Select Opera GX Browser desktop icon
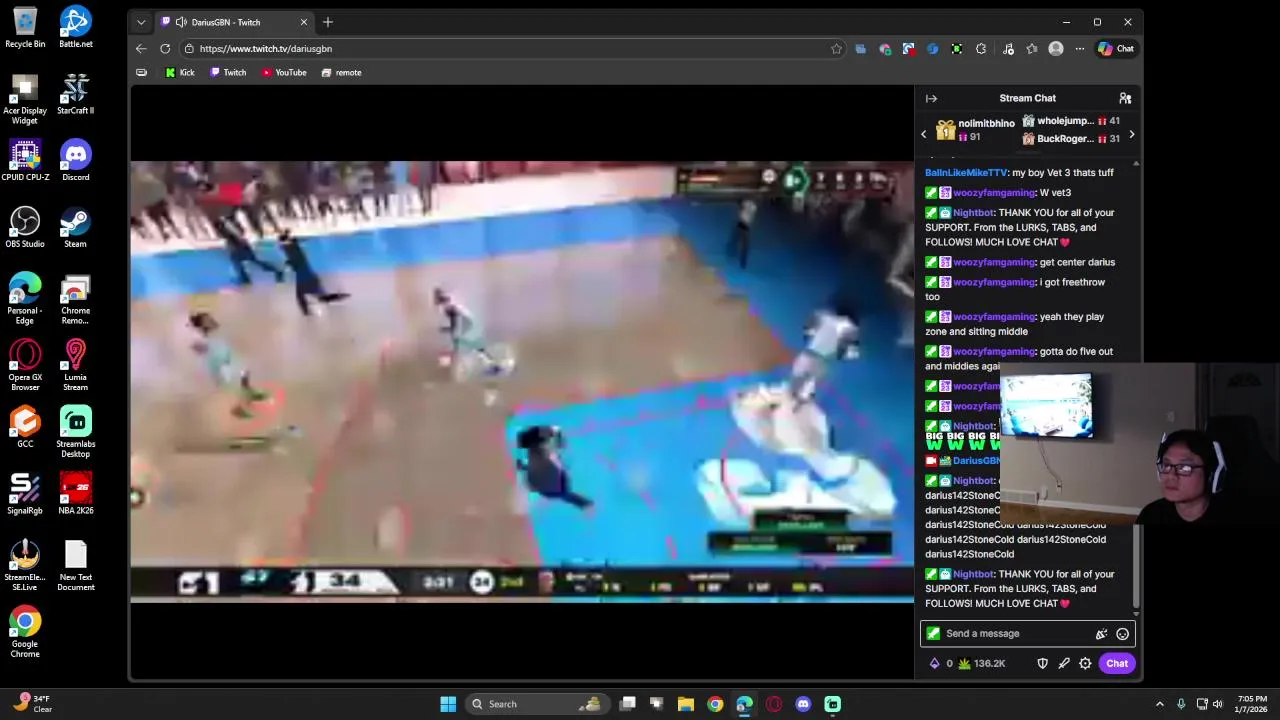This screenshot has width=1280, height=720. pyautogui.click(x=25, y=366)
